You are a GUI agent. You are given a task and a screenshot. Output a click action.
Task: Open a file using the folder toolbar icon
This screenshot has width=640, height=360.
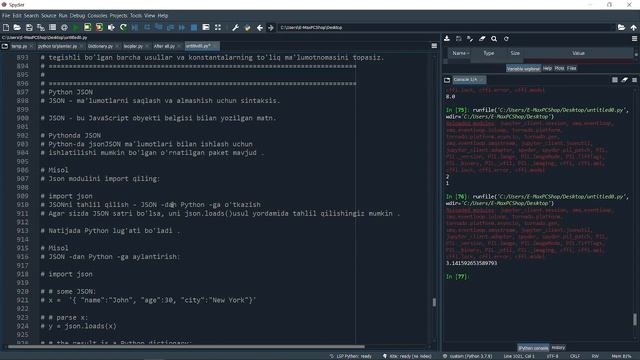point(17,27)
